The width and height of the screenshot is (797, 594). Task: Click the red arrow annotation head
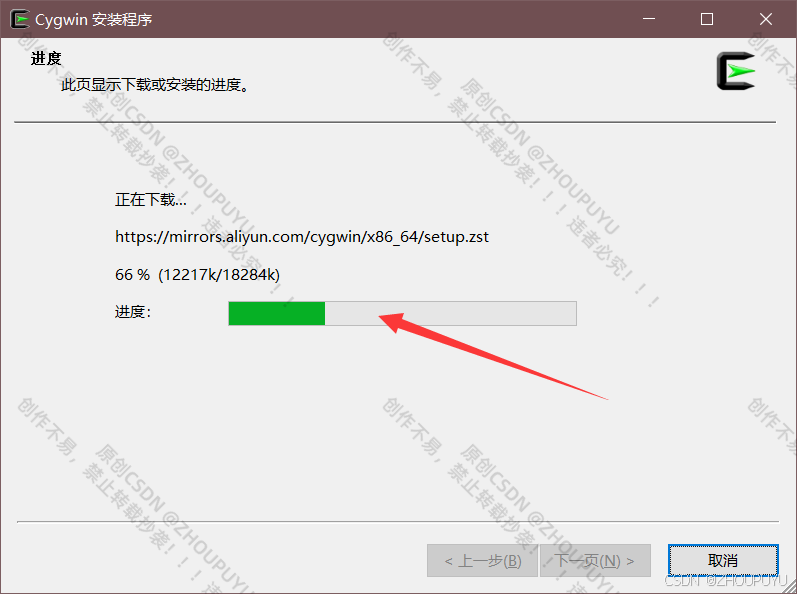point(392,321)
